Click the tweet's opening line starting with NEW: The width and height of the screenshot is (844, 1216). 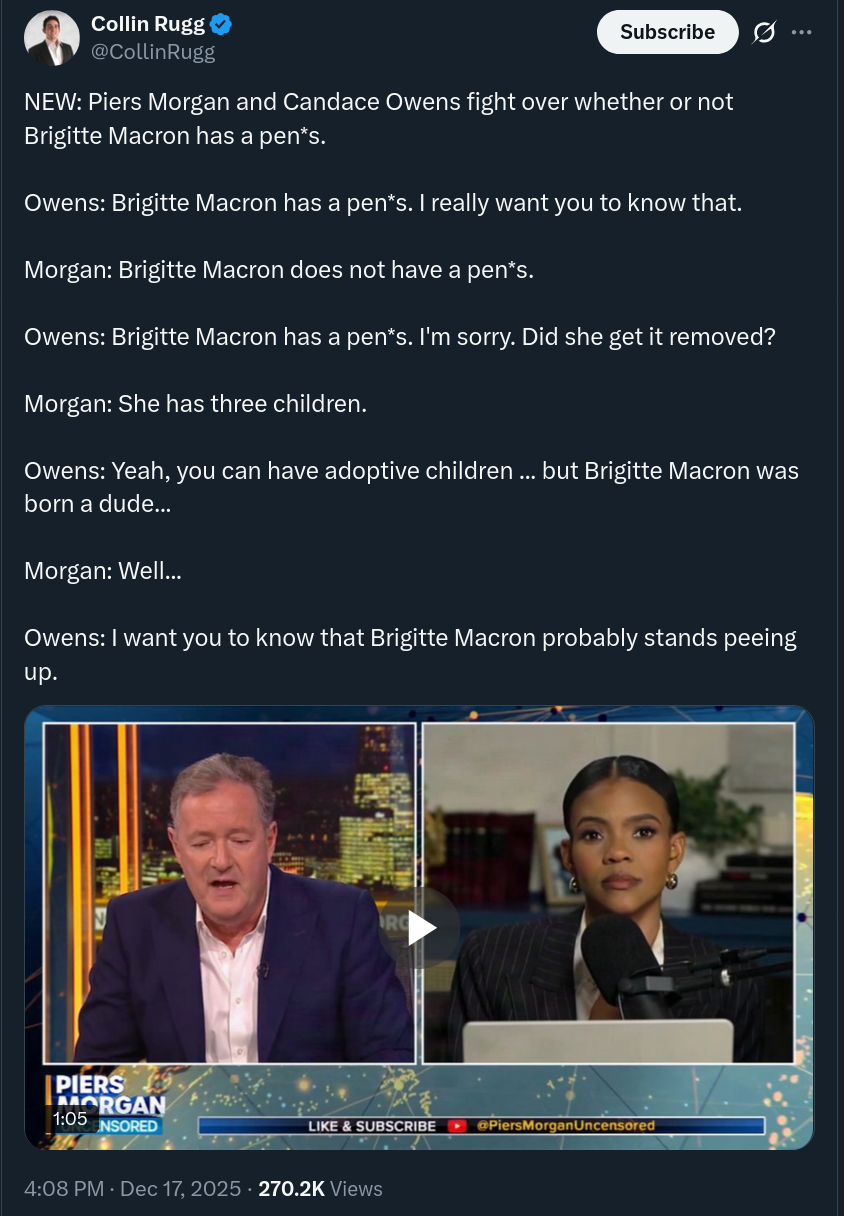pyautogui.click(x=379, y=118)
